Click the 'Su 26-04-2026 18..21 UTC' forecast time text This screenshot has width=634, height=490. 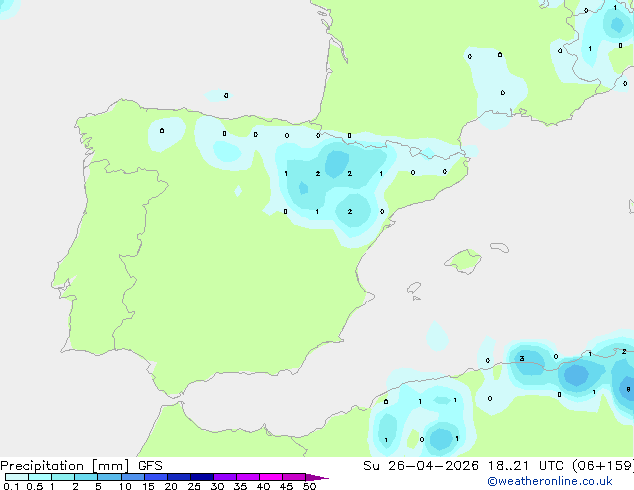tap(464, 466)
